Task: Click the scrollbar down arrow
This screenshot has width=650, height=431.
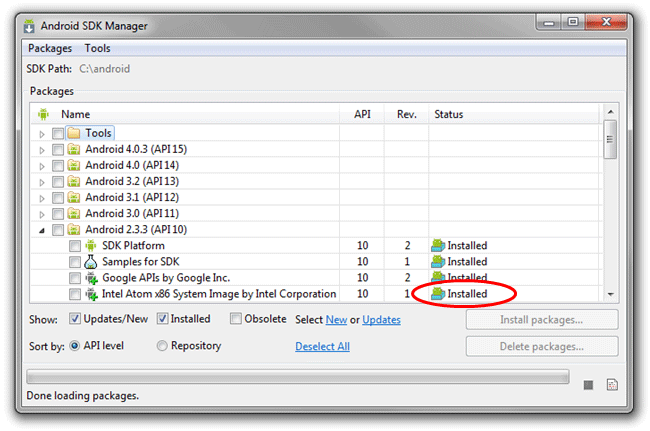Action: point(610,294)
